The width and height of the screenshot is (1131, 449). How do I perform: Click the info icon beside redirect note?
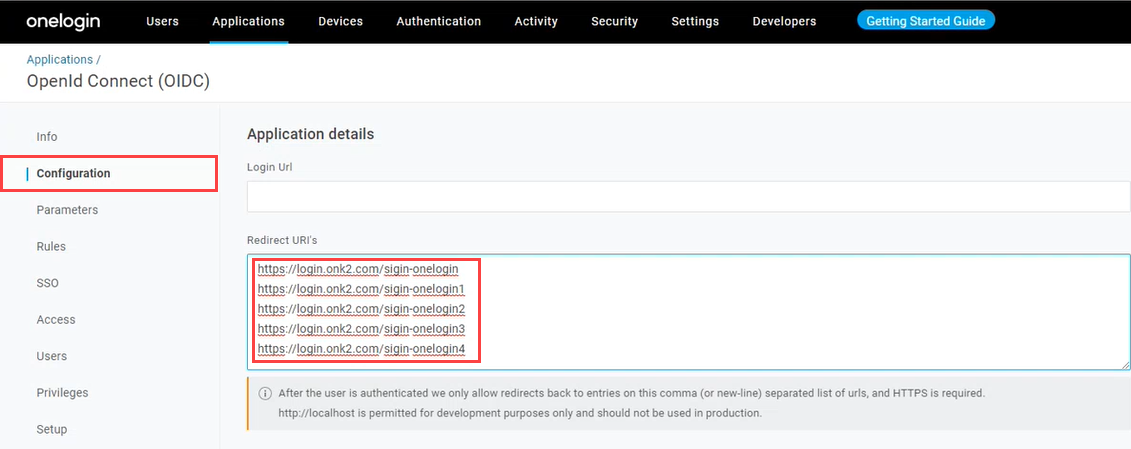(265, 394)
